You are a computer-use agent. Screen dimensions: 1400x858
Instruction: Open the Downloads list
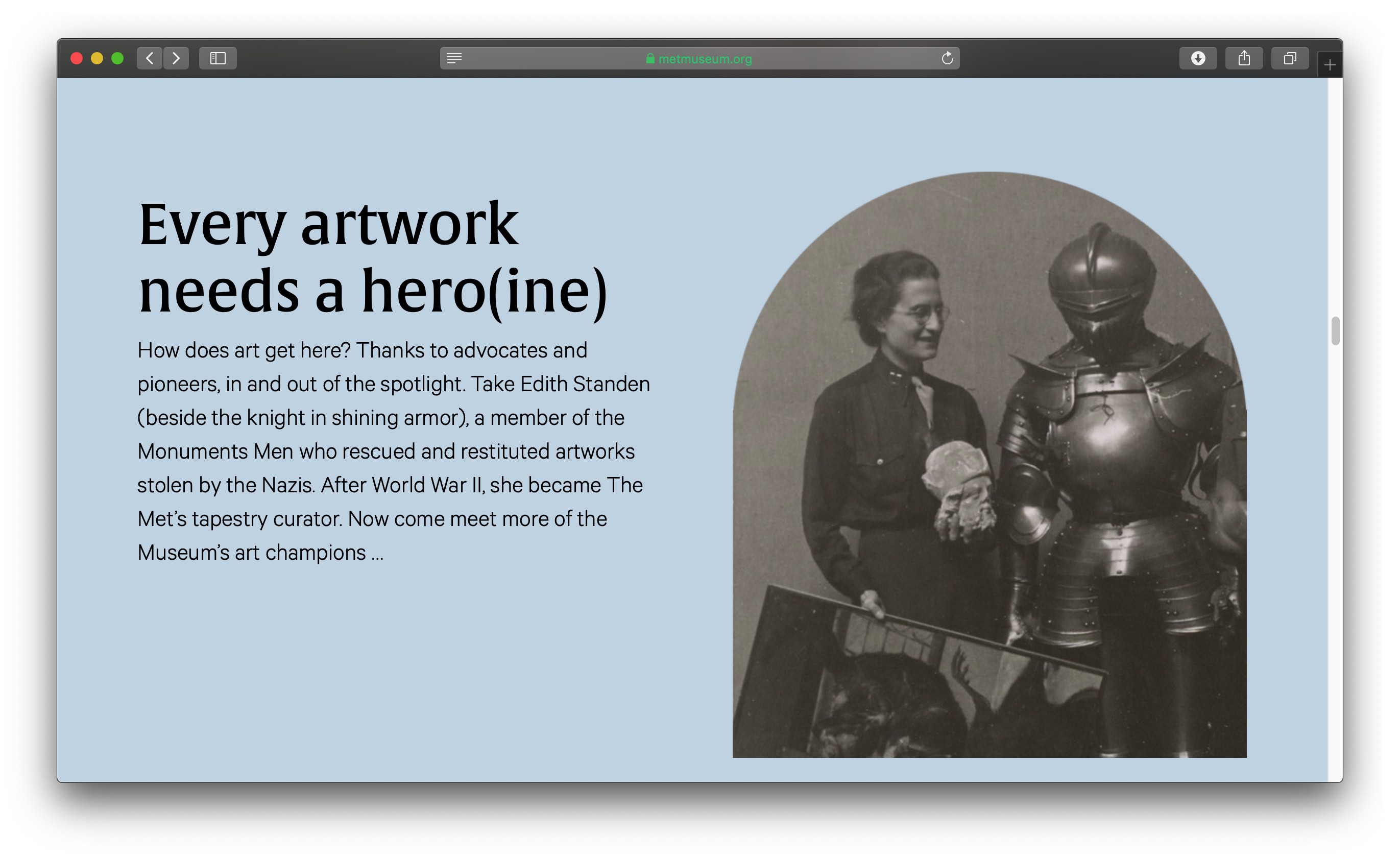coord(1198,58)
